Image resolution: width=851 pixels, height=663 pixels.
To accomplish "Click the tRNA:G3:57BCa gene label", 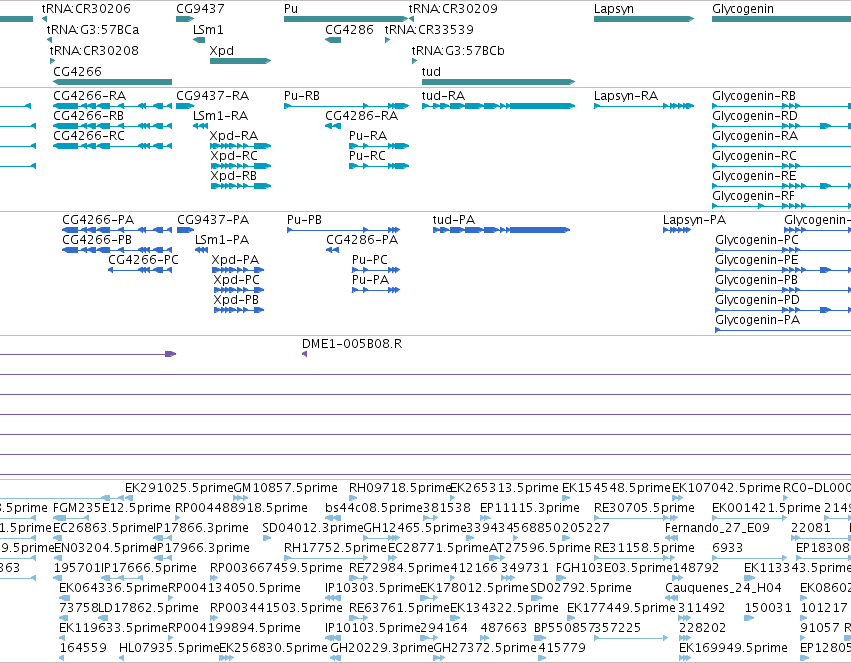I will pos(93,30).
